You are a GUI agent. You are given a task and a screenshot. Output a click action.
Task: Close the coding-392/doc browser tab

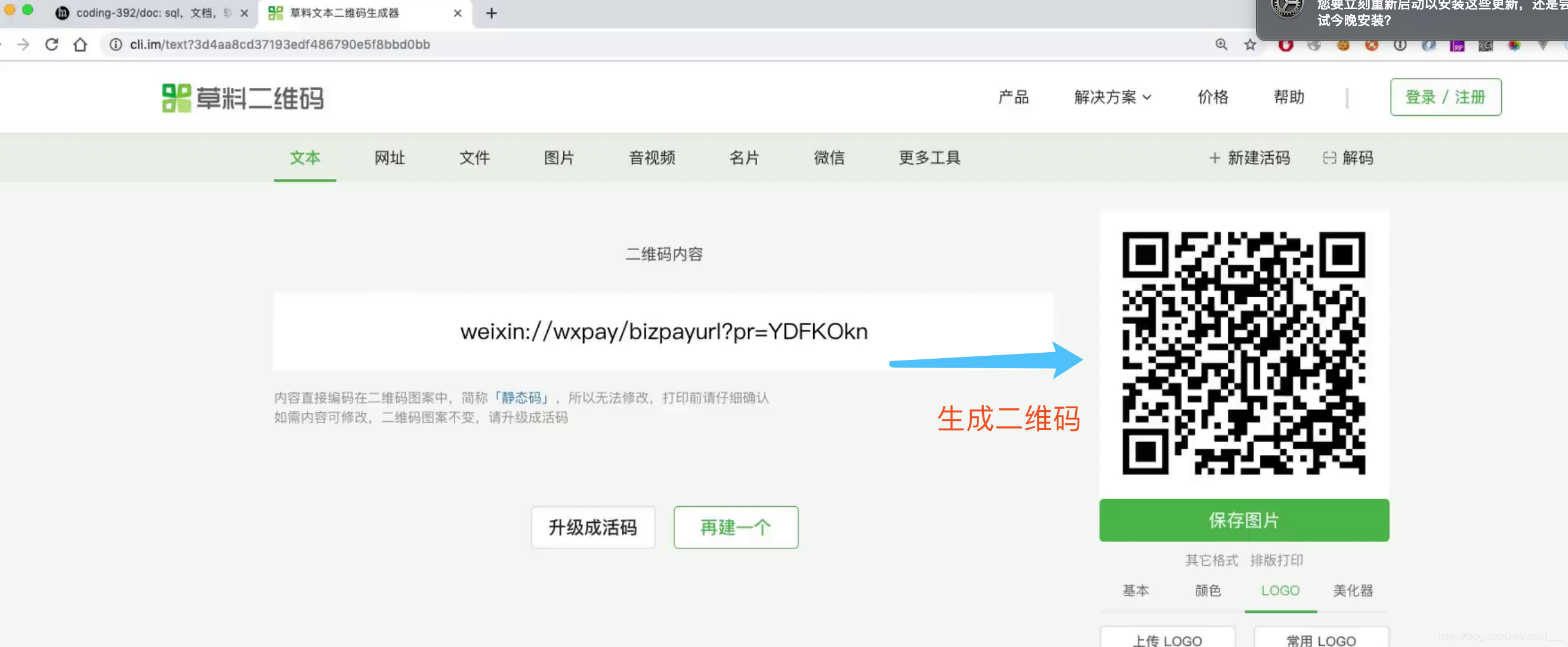coord(244,13)
